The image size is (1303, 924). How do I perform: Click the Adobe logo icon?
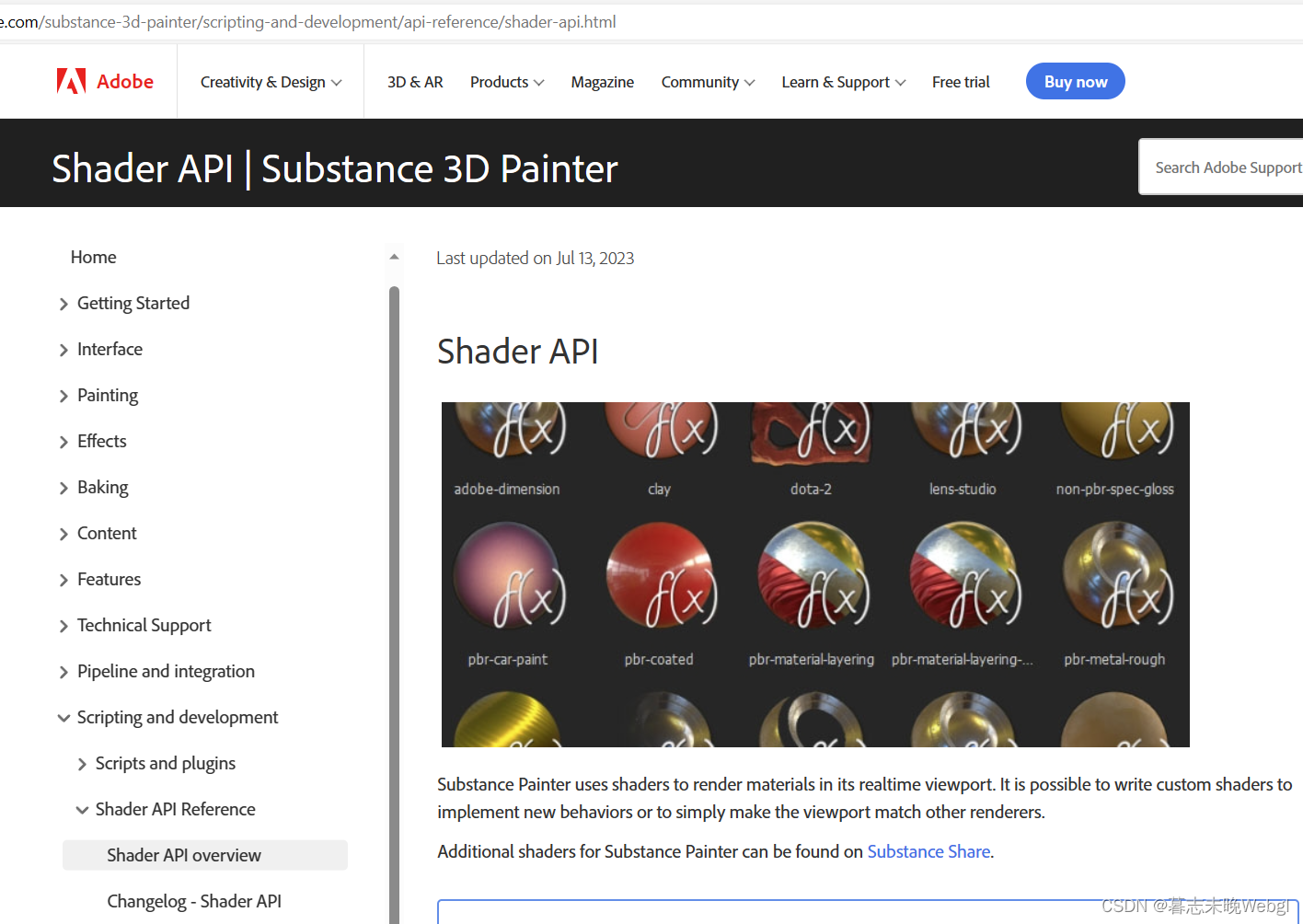click(x=71, y=82)
